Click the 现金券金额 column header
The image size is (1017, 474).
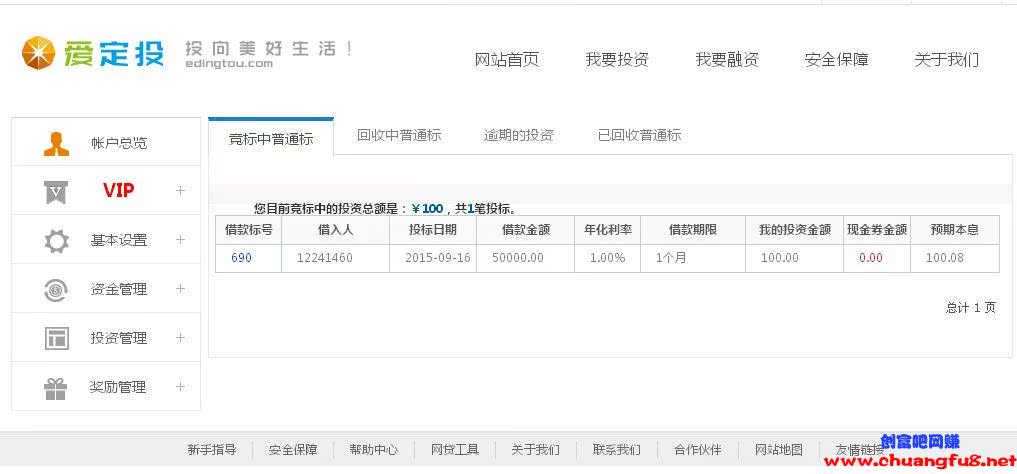coord(877,230)
